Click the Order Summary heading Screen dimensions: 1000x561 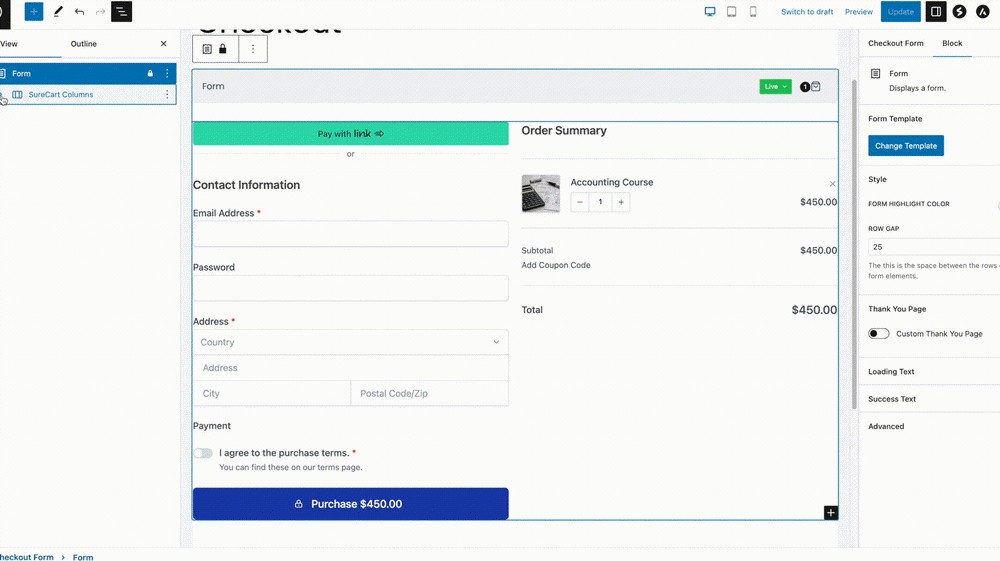tap(564, 131)
